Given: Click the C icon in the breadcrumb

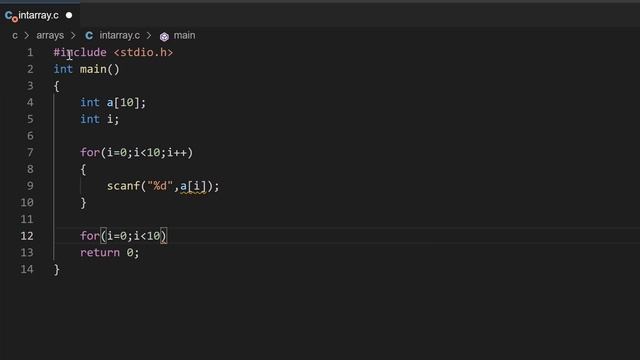Looking at the screenshot, I should pyautogui.click(x=89, y=36).
